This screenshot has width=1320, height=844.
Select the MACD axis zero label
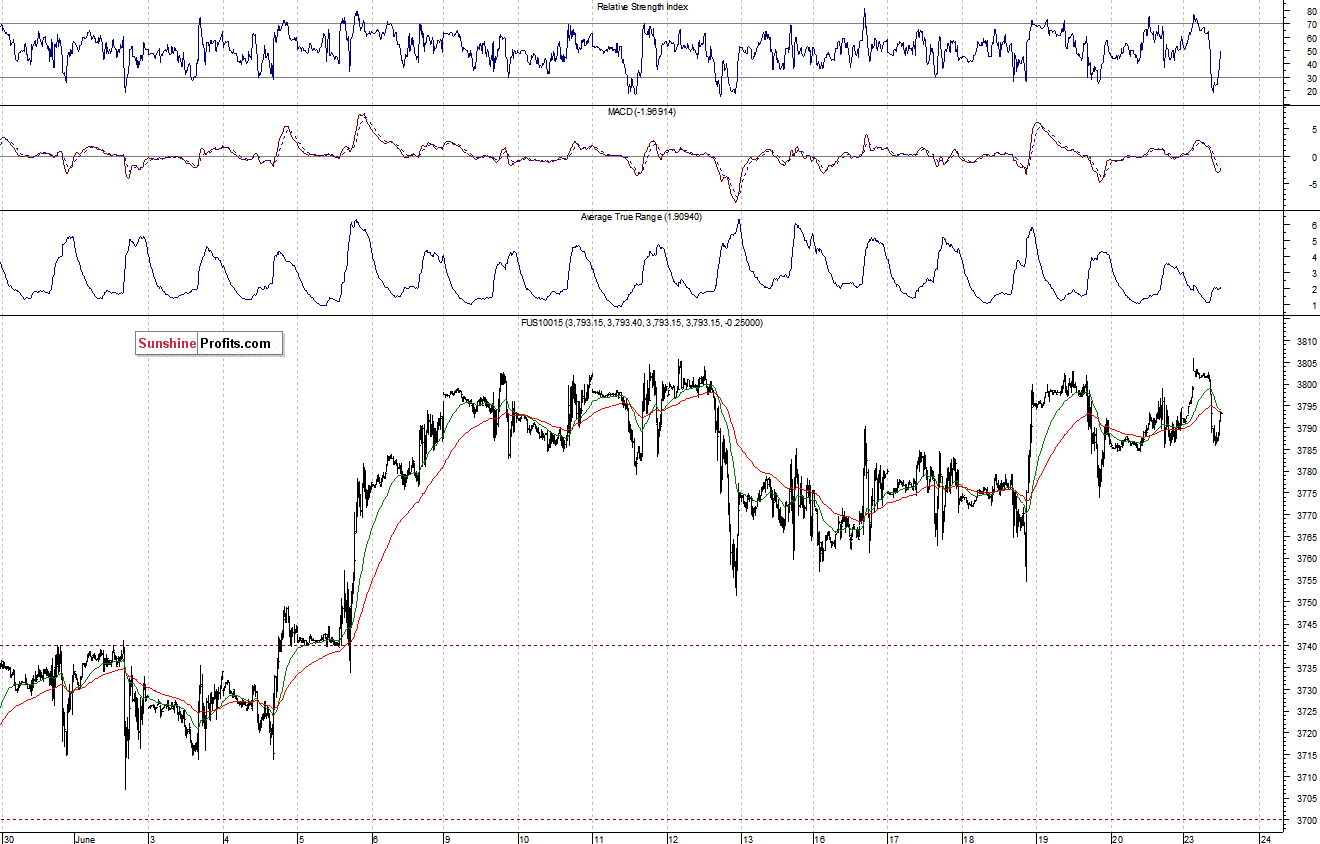tap(1312, 158)
